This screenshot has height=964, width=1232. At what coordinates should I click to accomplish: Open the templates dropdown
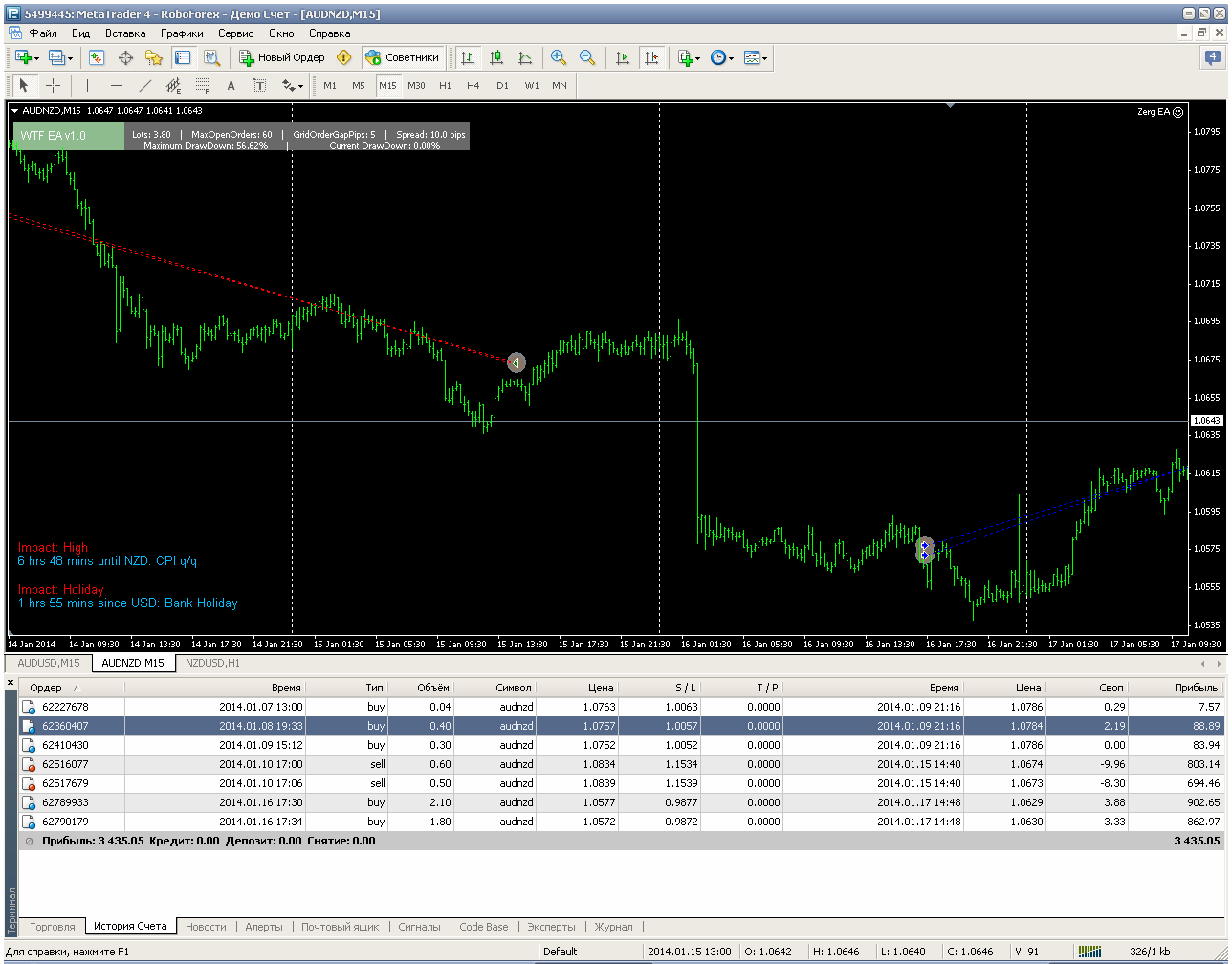click(756, 57)
